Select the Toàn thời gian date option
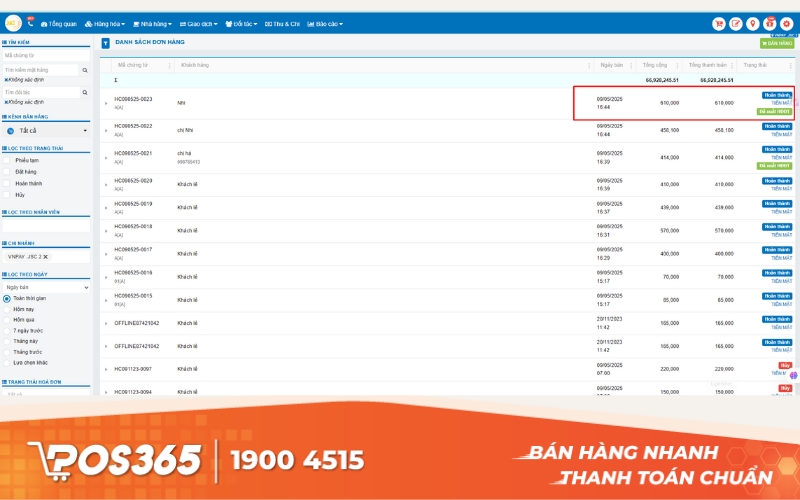The width and height of the screenshot is (800, 500). click(7, 298)
